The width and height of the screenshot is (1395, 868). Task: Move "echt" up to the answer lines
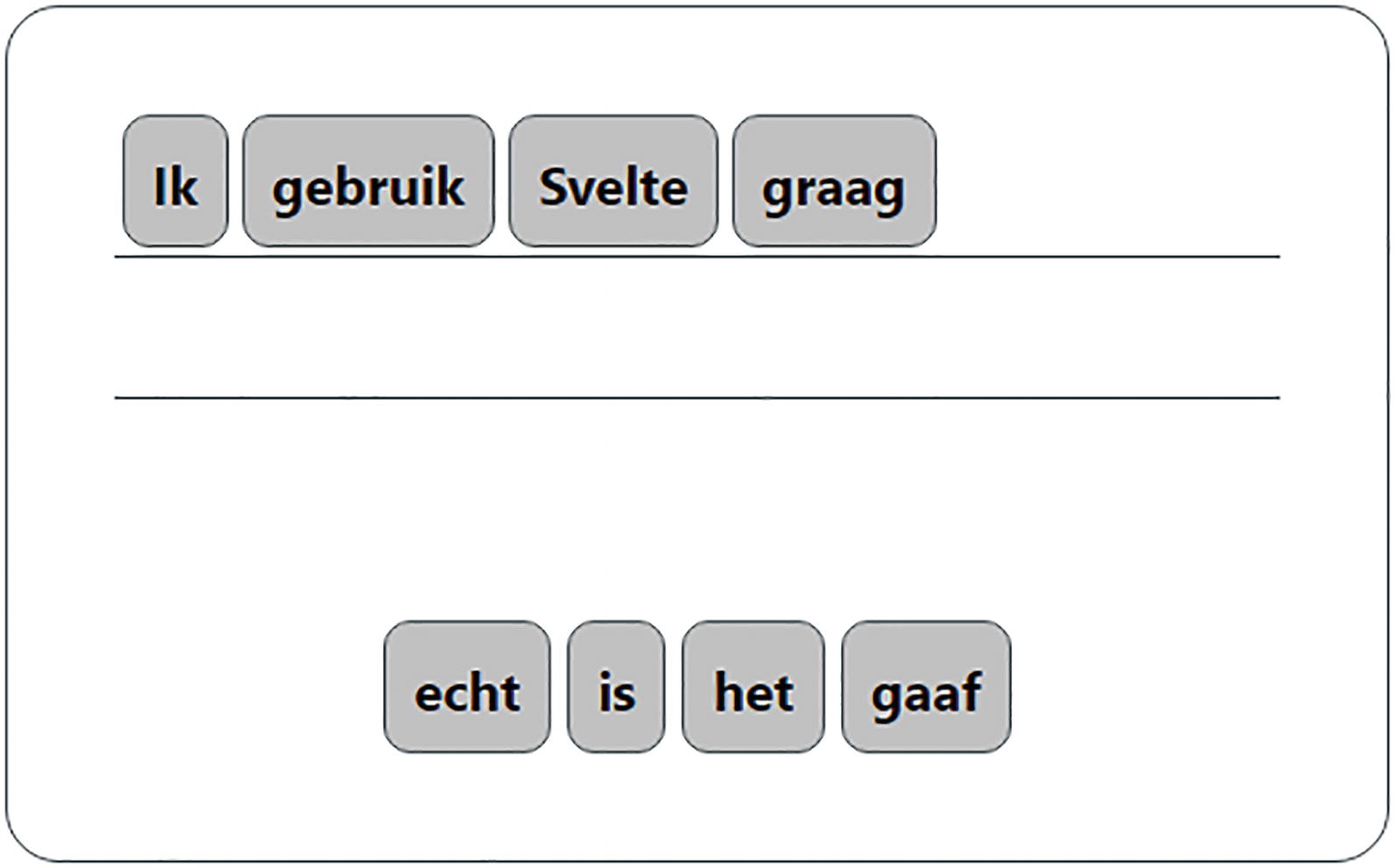[x=467, y=688]
